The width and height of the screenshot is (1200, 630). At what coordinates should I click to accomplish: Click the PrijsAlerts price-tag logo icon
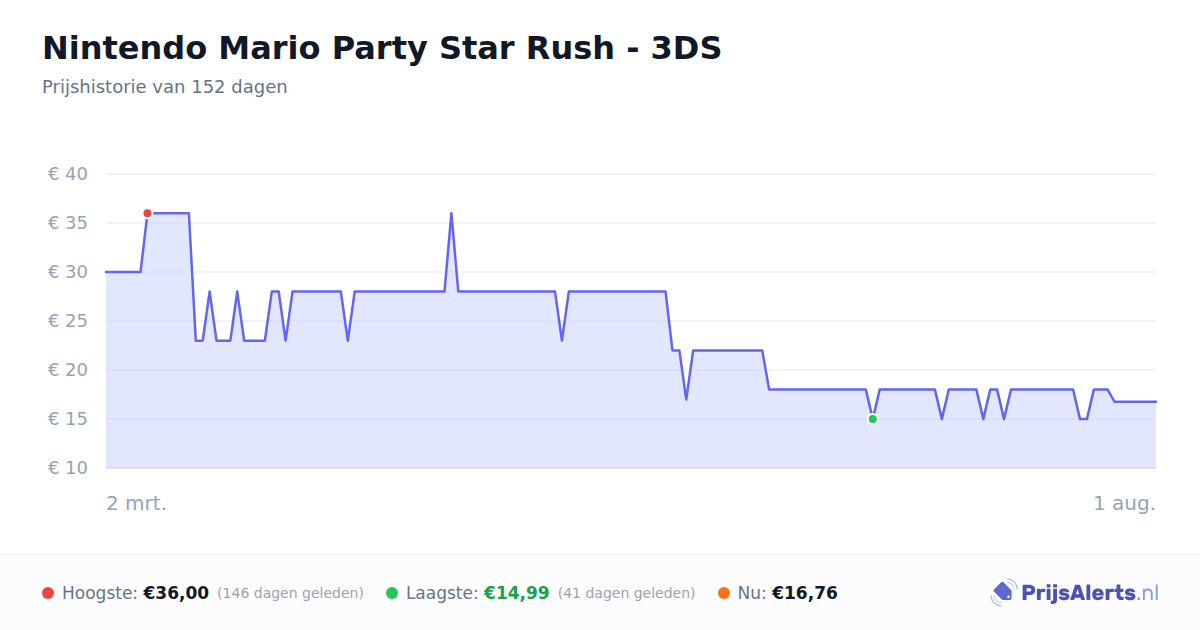tap(1003, 593)
